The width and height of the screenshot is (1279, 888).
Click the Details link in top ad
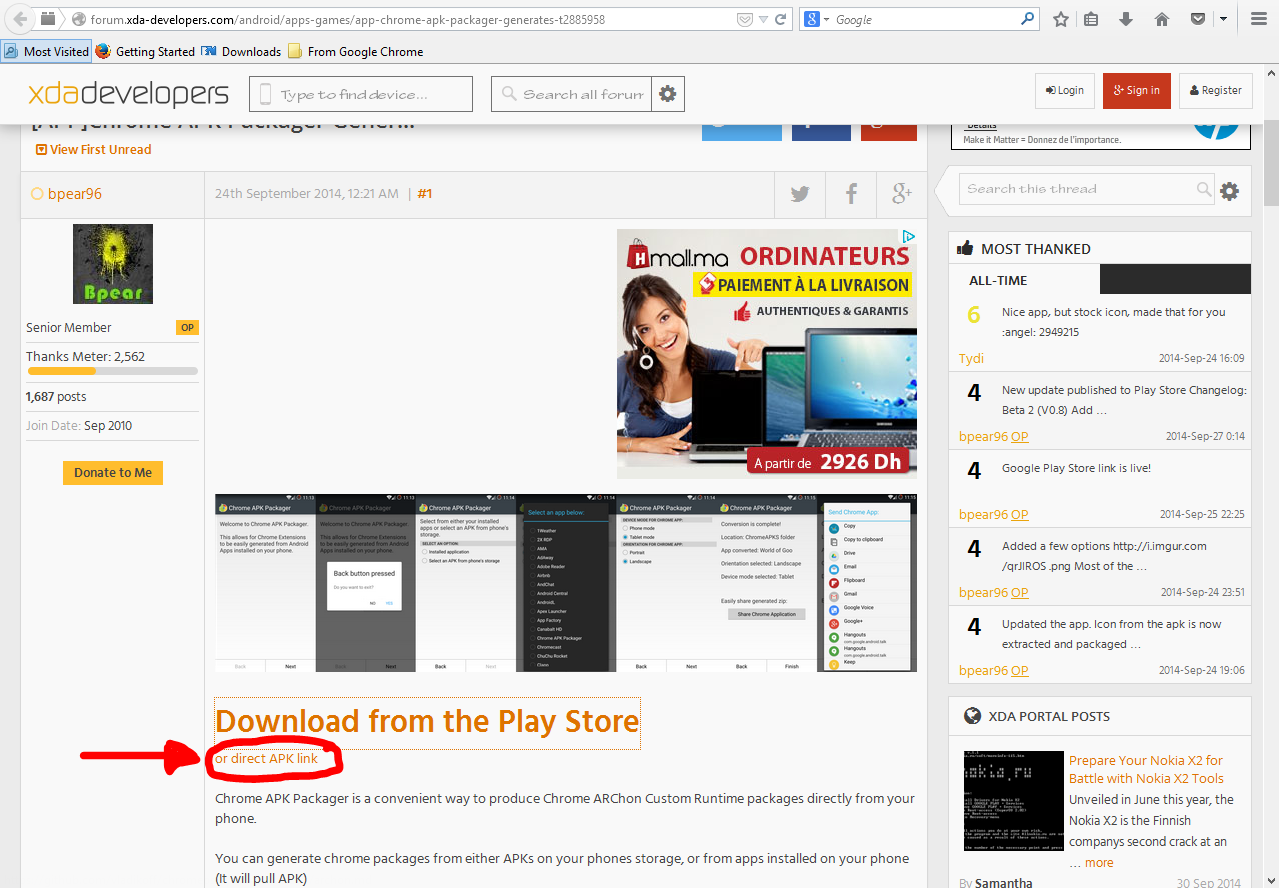click(x=981, y=126)
